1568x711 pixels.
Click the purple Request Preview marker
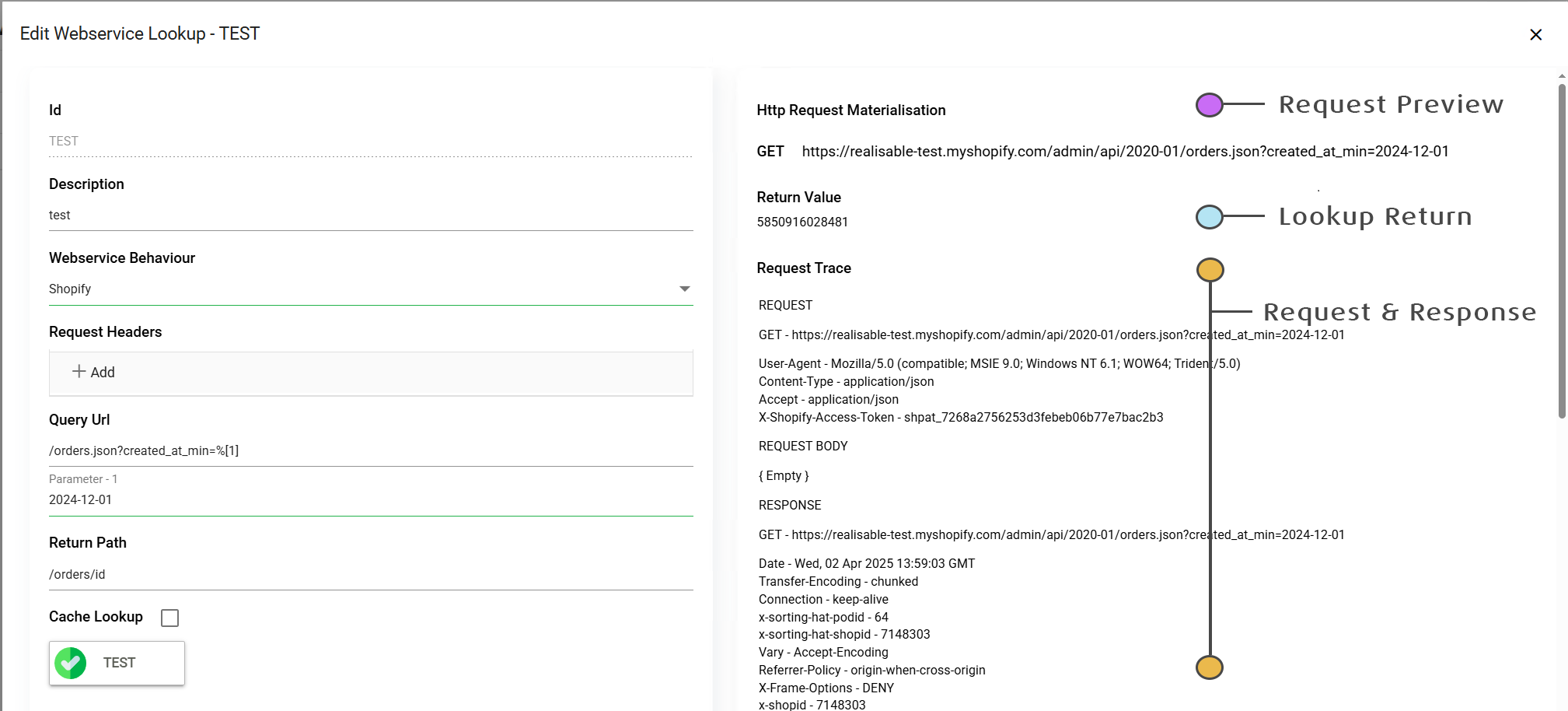[x=1209, y=104]
